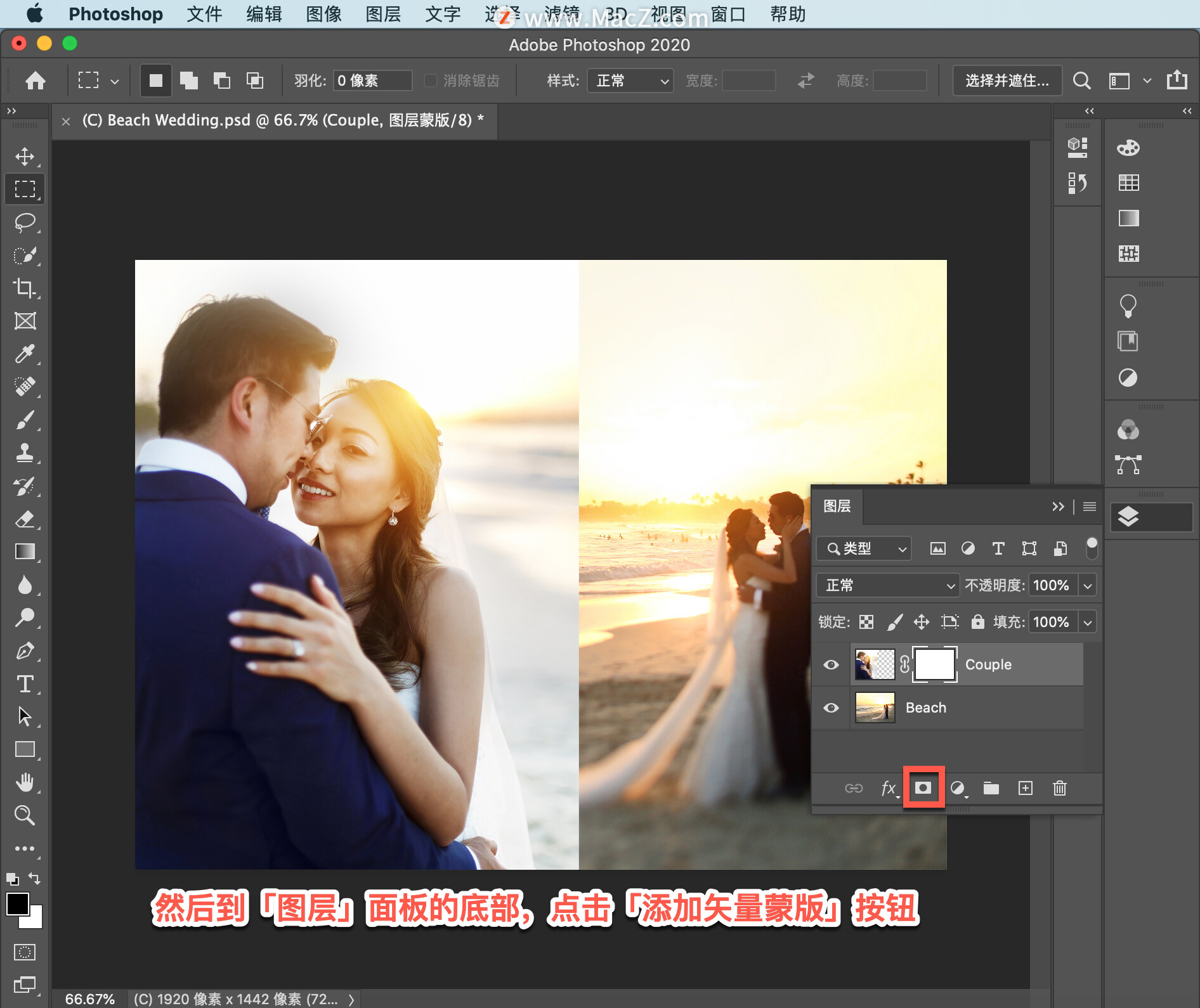1200x1008 pixels.
Task: Click the 选择并遮住 button
Action: pos(1007,81)
